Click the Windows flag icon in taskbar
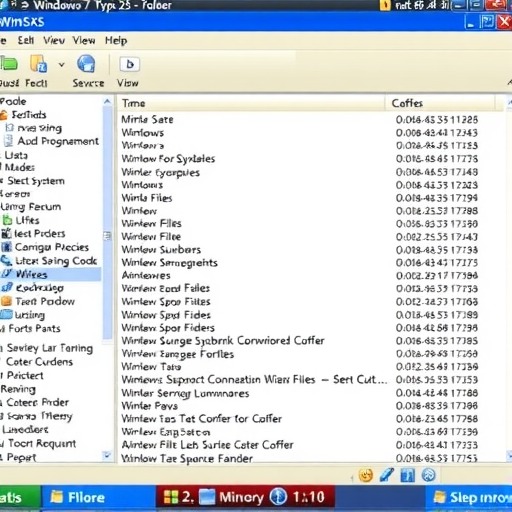 point(171,498)
